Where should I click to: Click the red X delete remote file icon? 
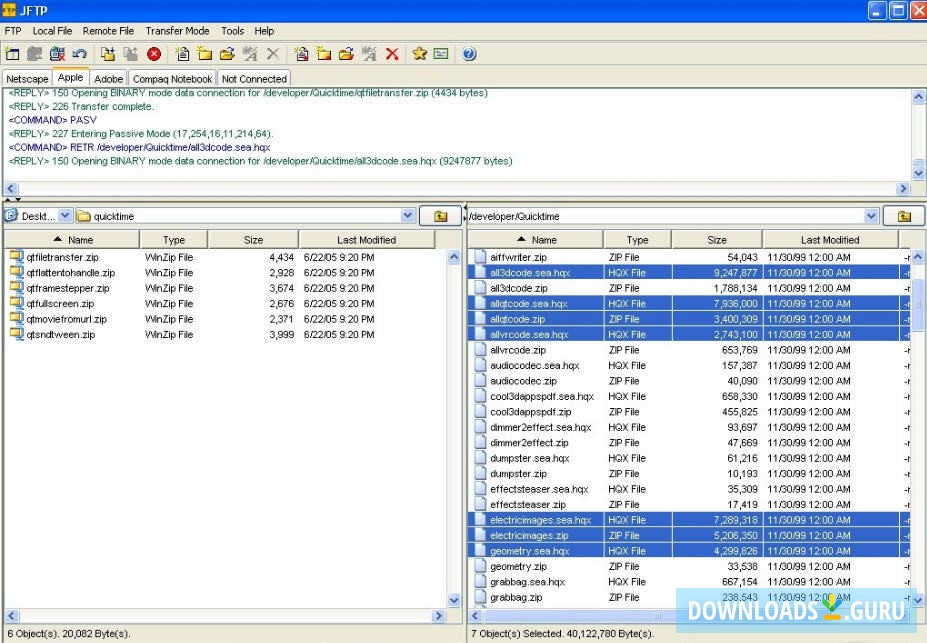(x=392, y=54)
